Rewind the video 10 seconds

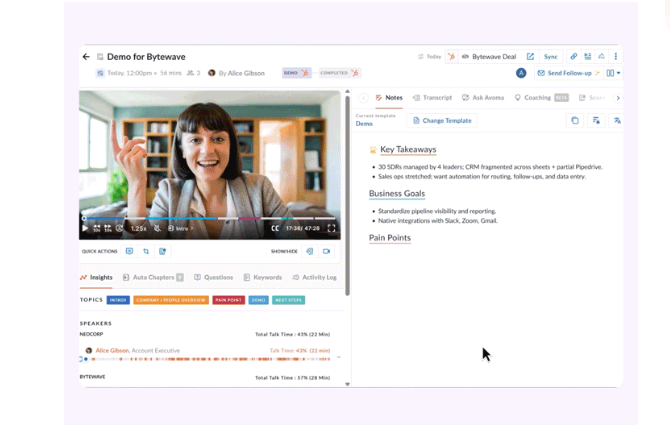[97, 228]
